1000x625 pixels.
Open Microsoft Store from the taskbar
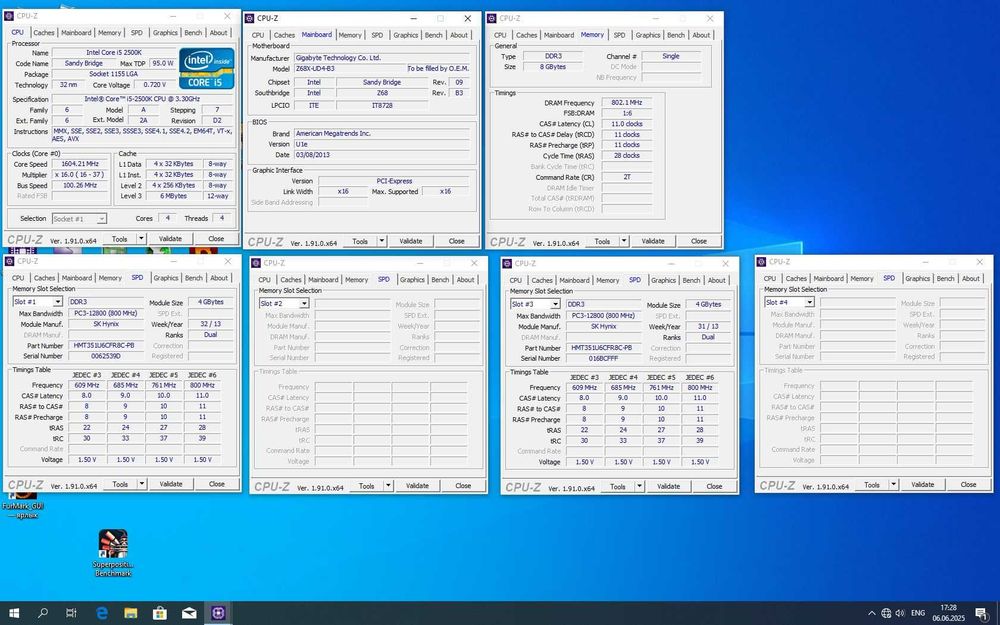159,613
